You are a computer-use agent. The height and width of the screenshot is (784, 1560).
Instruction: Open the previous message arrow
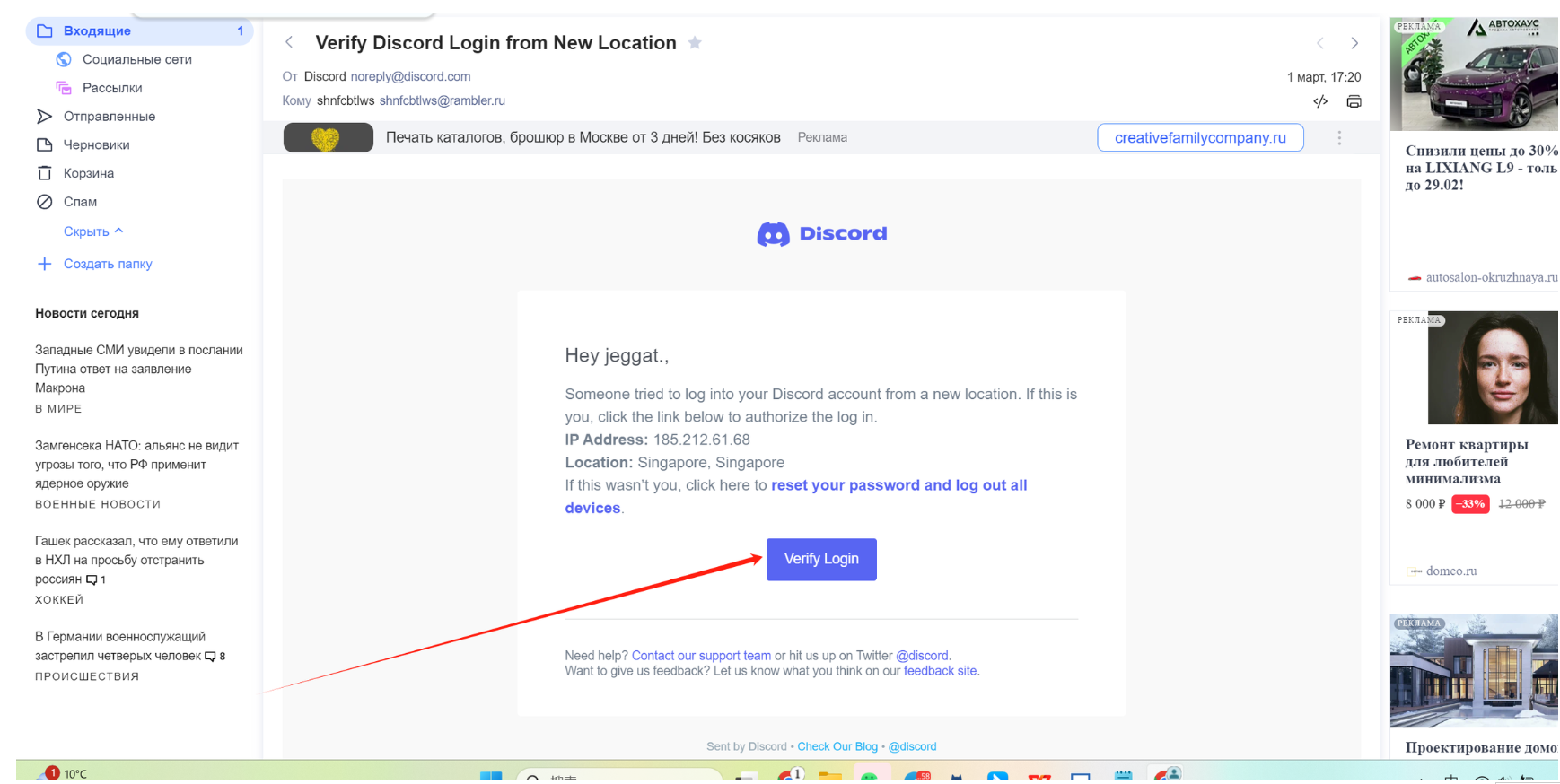1319,43
